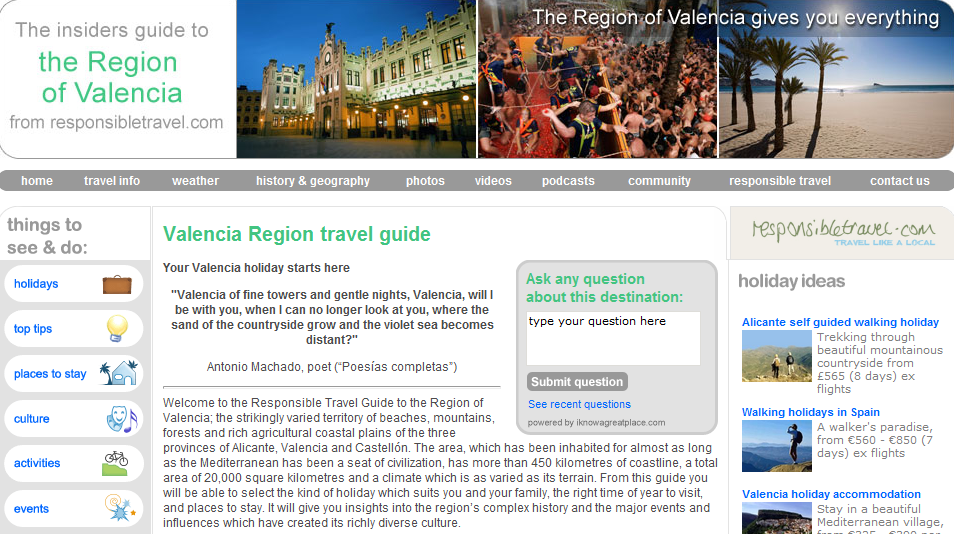Click the fireworks icon beside events

[x=120, y=508]
